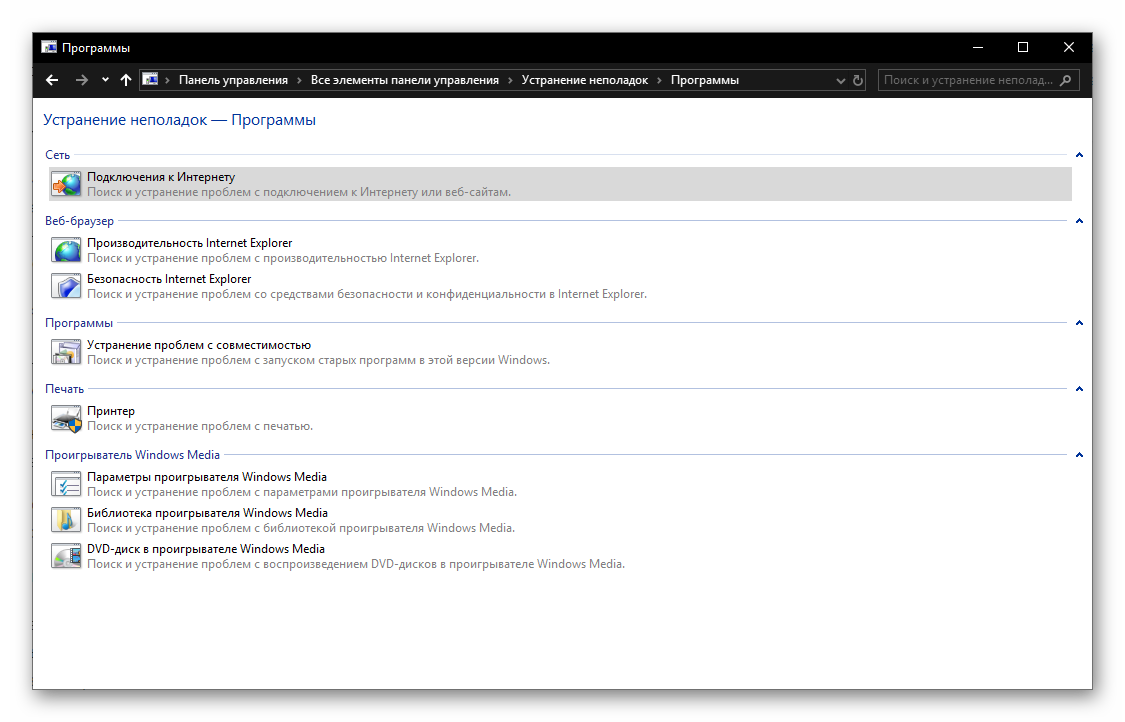1125x722 pixels.
Task: Open the address bar history dropdown
Action: tap(841, 80)
